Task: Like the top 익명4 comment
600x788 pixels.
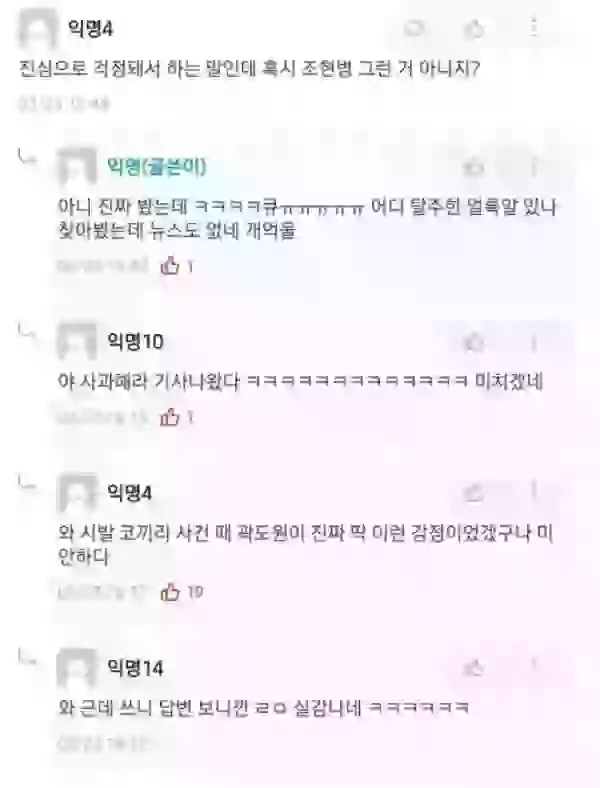Action: 473,29
